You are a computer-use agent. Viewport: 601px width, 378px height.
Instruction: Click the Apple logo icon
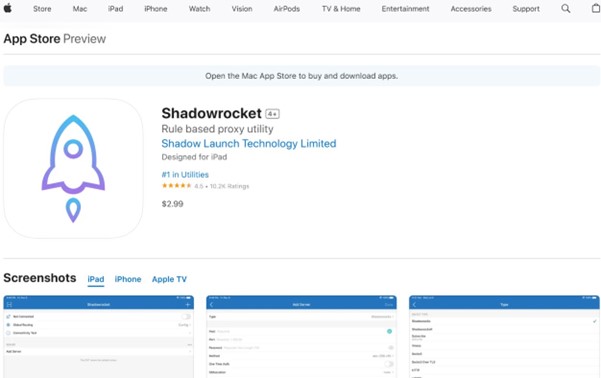[x=8, y=8]
